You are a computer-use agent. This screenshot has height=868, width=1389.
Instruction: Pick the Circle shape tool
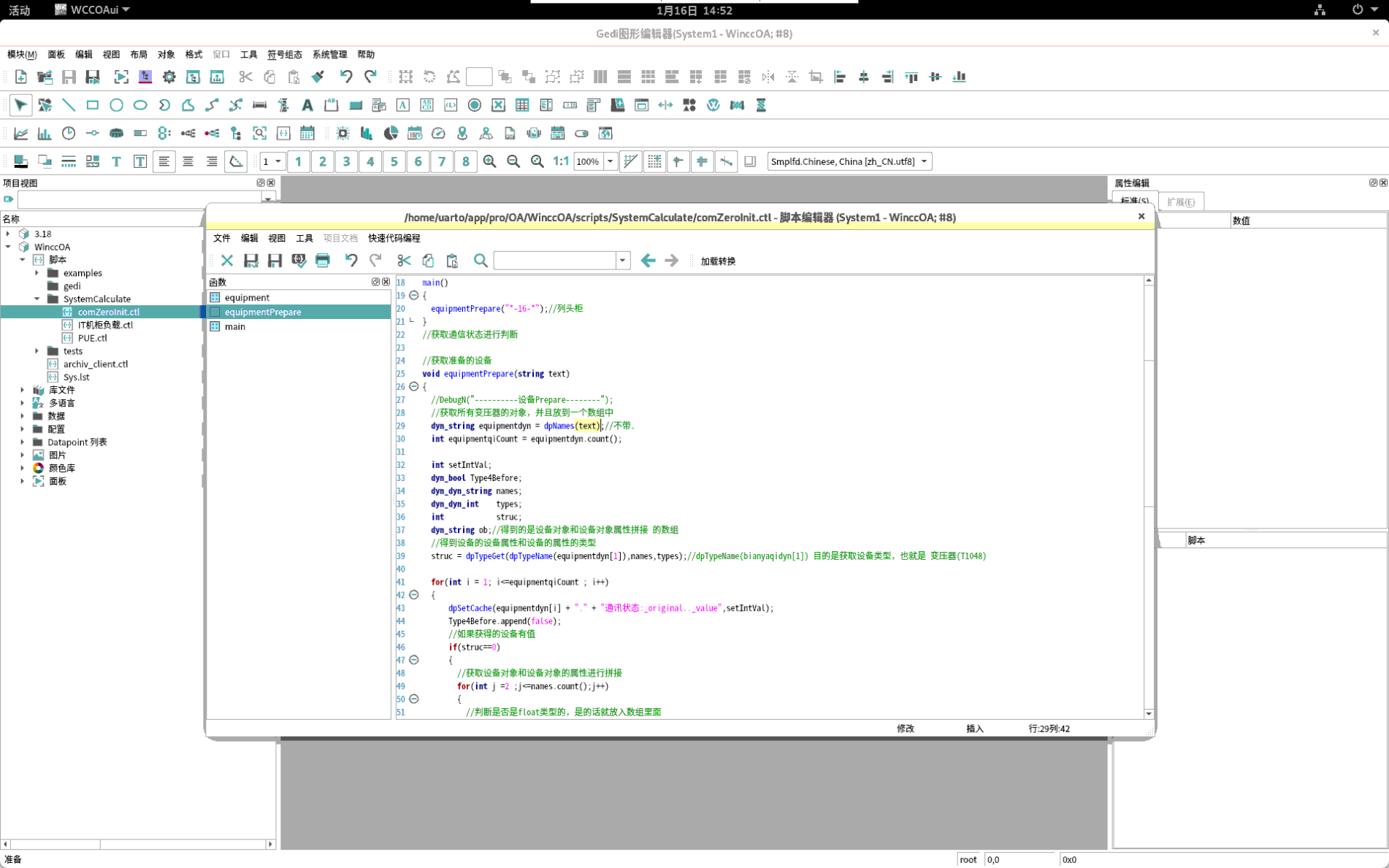[x=116, y=105]
